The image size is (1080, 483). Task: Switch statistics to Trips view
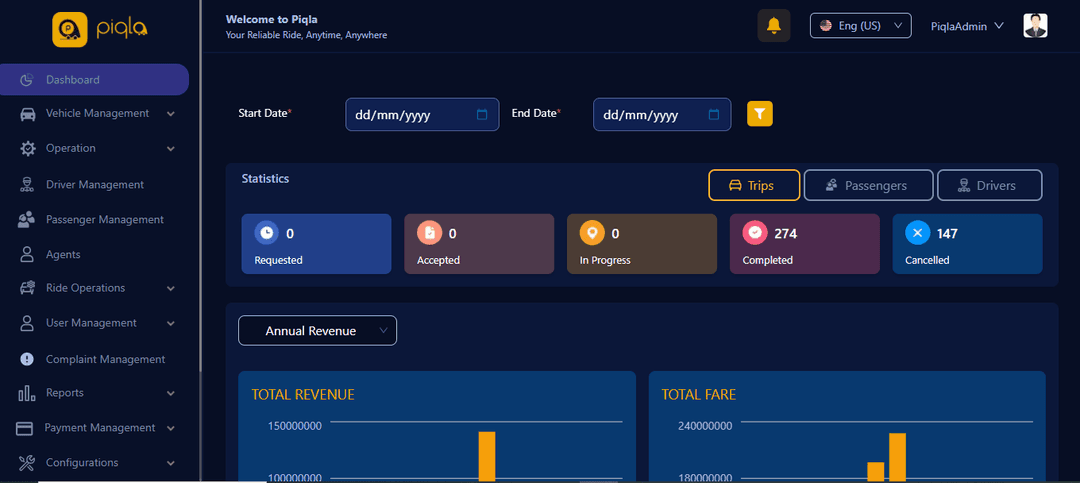tap(754, 185)
